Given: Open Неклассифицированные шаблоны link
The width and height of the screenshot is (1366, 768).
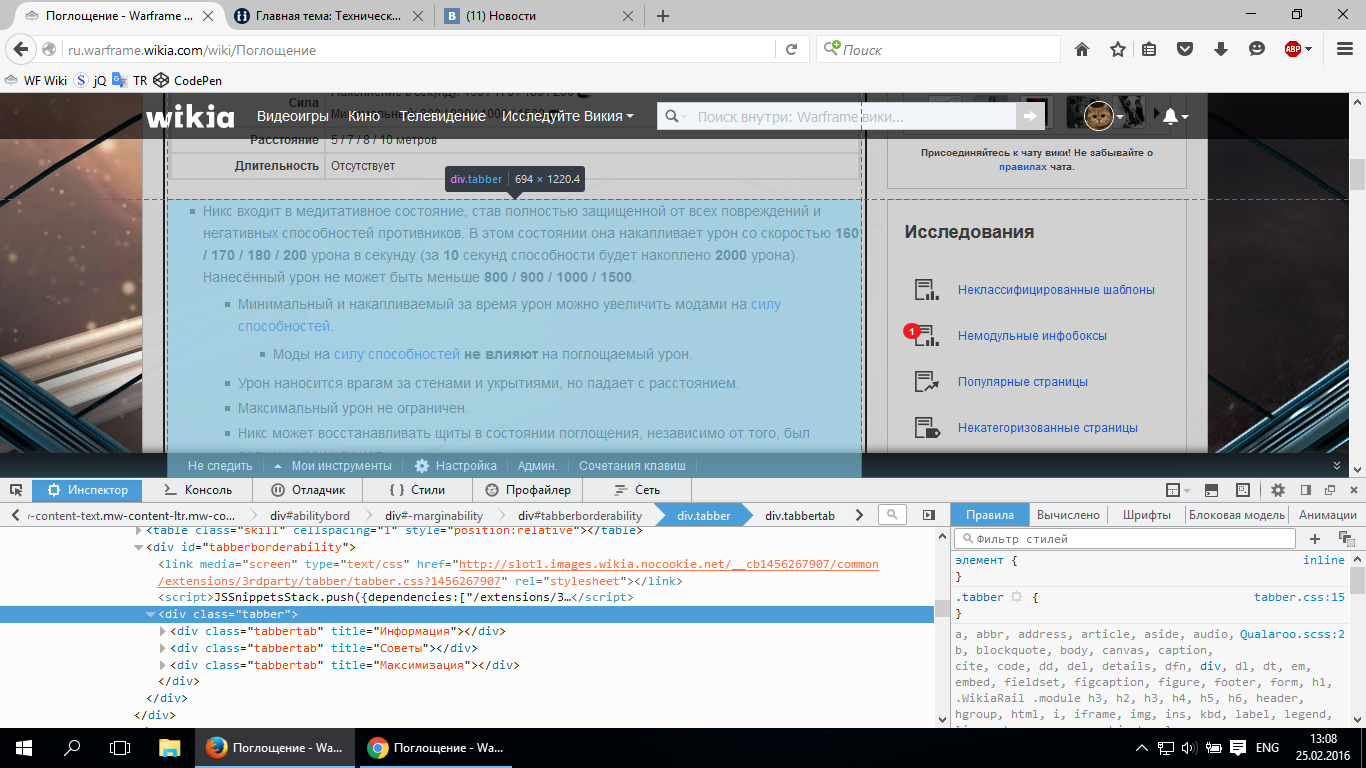Looking at the screenshot, I should coord(1056,290).
